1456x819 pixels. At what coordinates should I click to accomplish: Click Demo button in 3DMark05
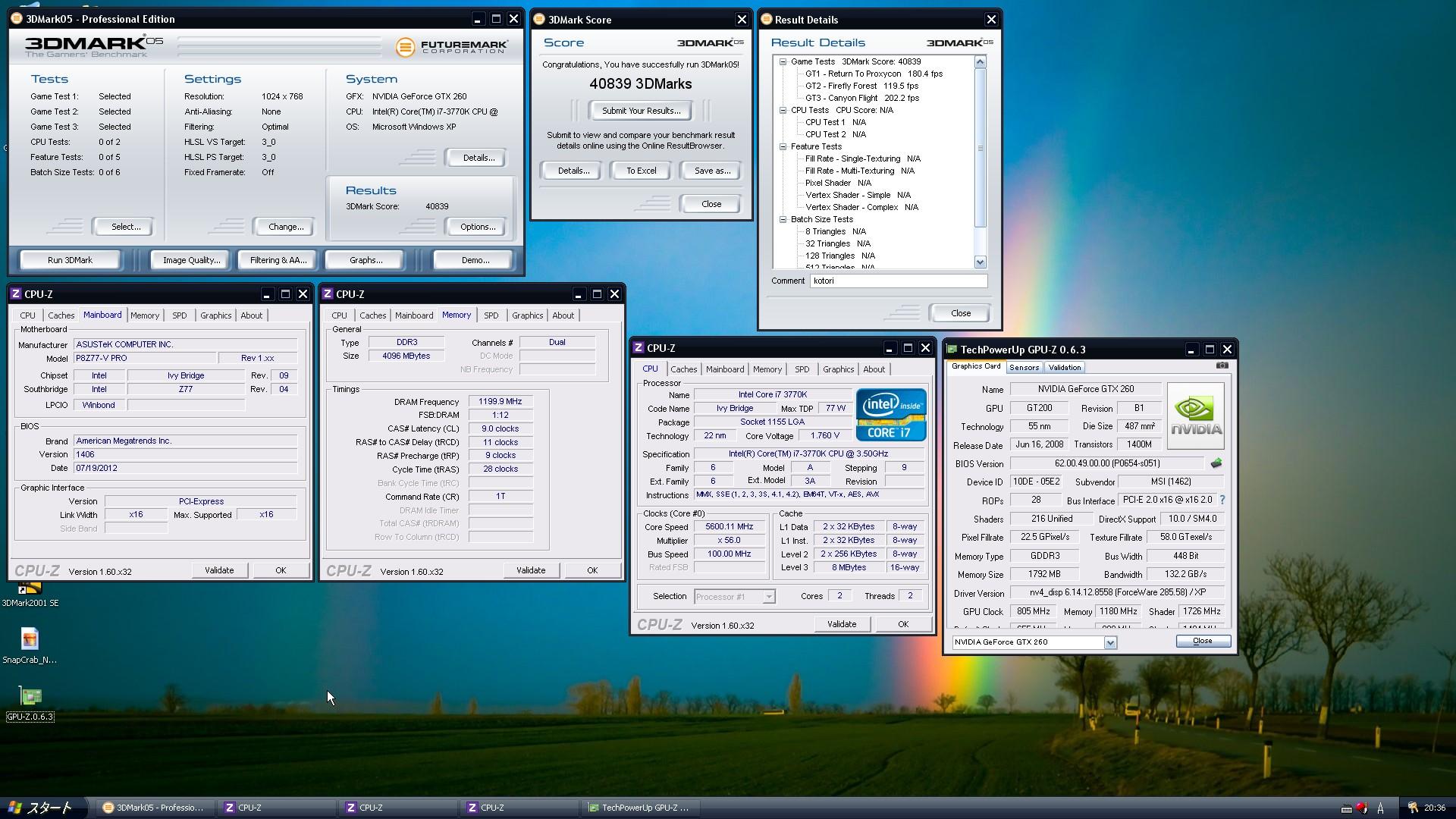475,260
